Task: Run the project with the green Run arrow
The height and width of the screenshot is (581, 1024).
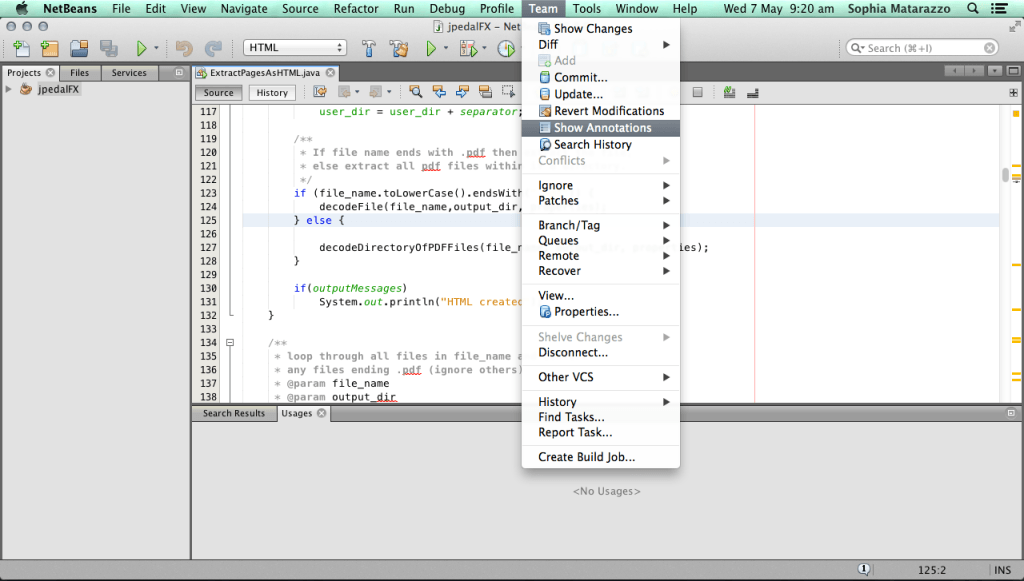Action: (x=432, y=47)
